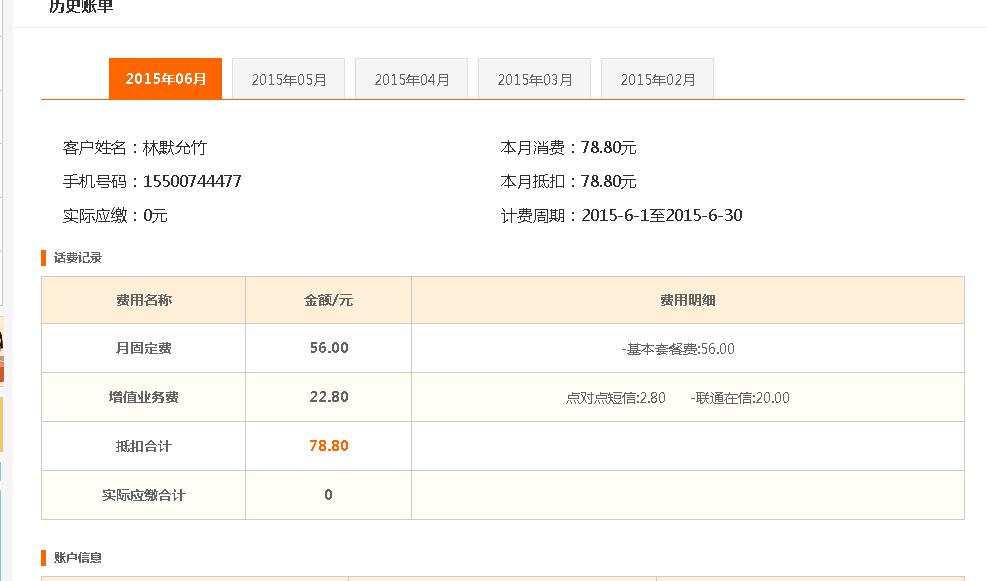Screen dimensions: 987x581
Task: Select the 月固定费 row label
Action: pyautogui.click(x=143, y=349)
